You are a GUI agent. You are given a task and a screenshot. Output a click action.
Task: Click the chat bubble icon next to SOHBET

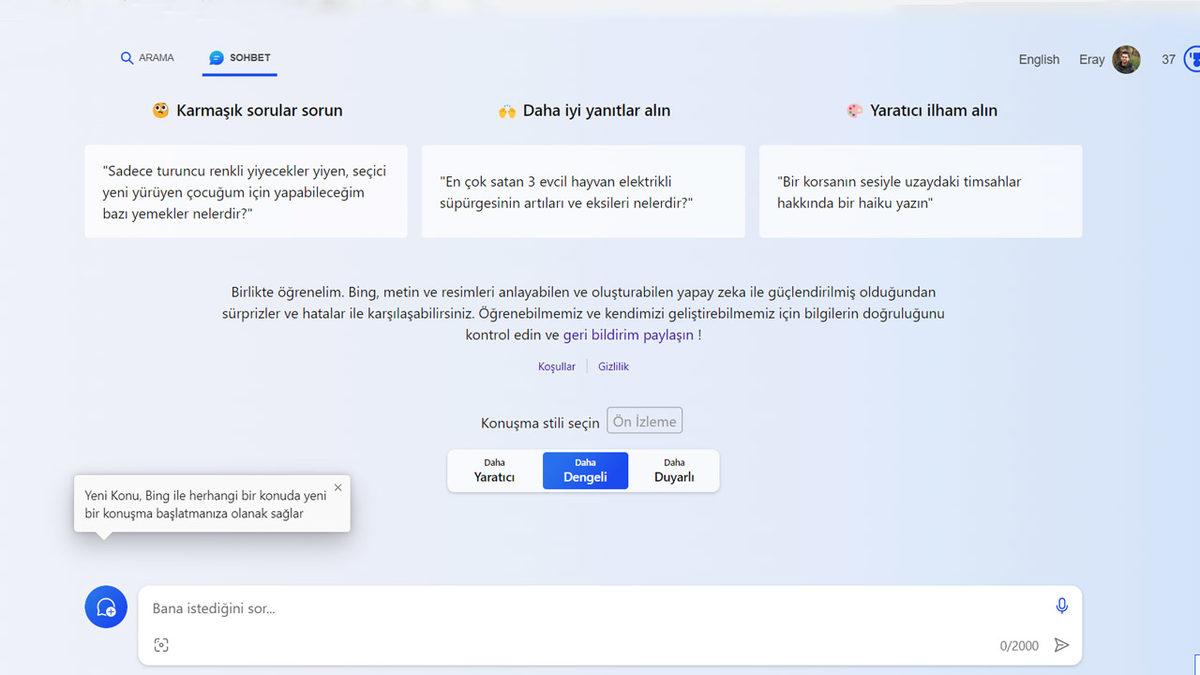pyautogui.click(x=213, y=57)
